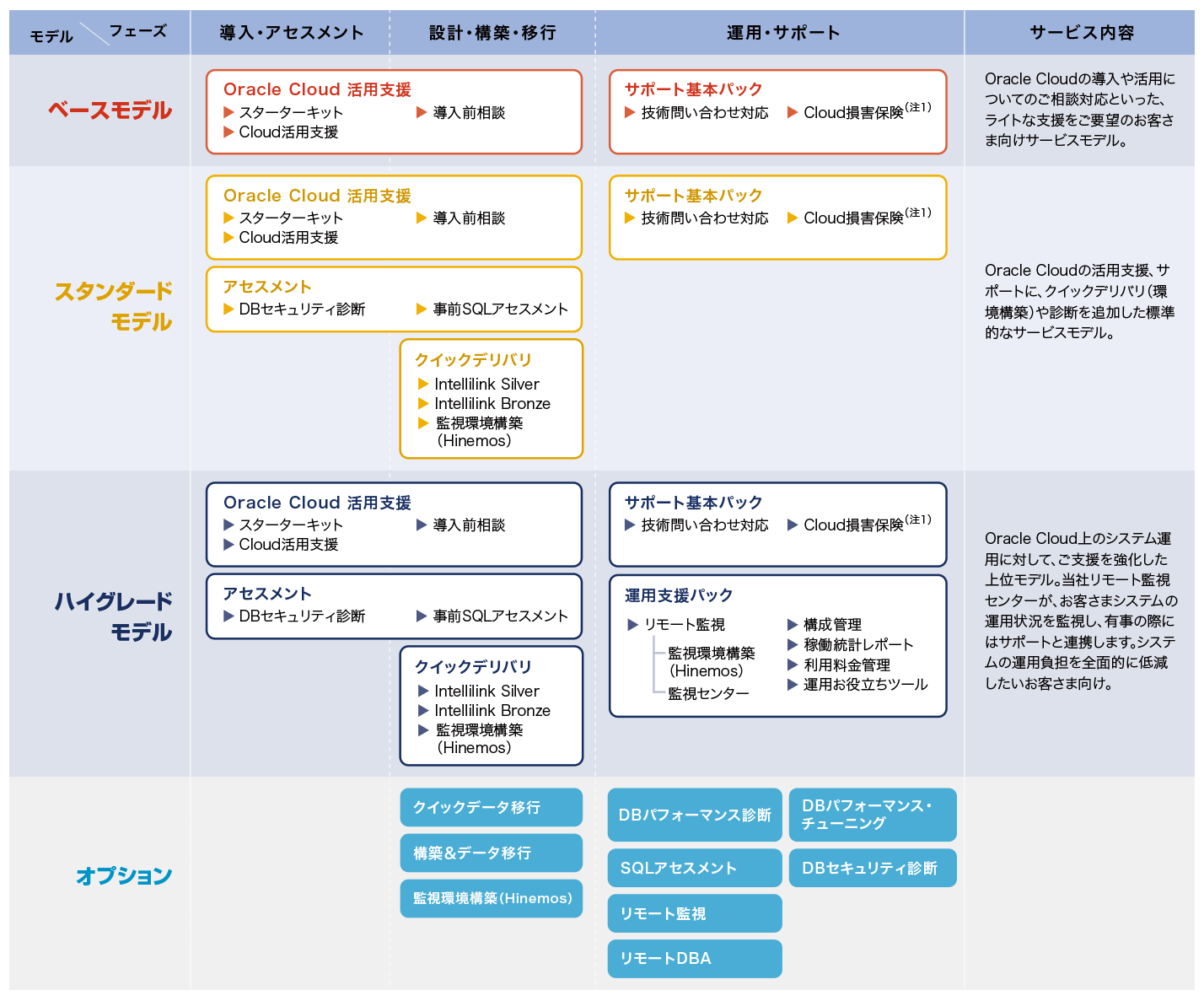Click Intellilink Silver in the スタンダードモデル box
Screen dimensions: 1204x1001
[486, 385]
